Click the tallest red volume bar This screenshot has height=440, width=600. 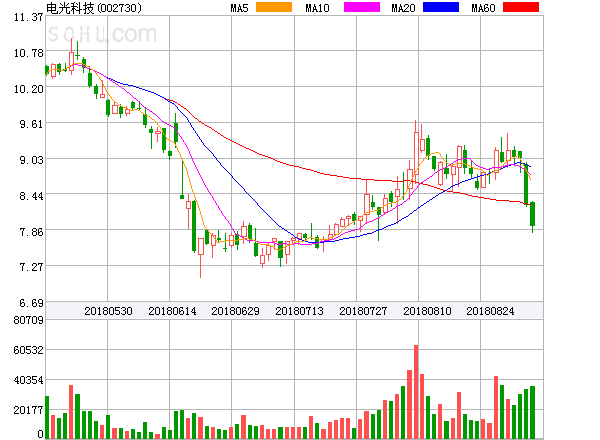click(416, 392)
